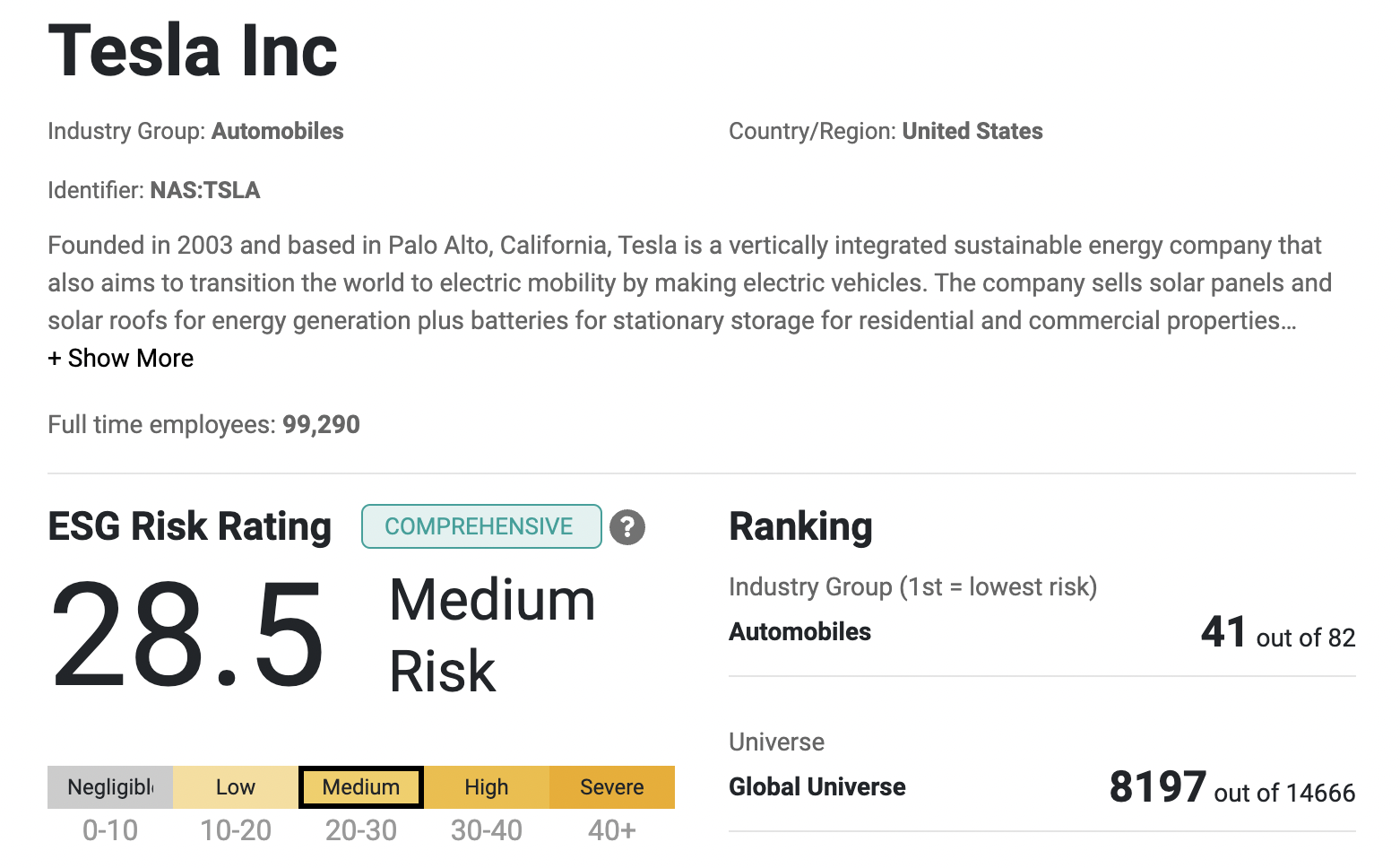The image size is (1400, 868).
Task: Select the Severe risk color segment
Action: [612, 787]
